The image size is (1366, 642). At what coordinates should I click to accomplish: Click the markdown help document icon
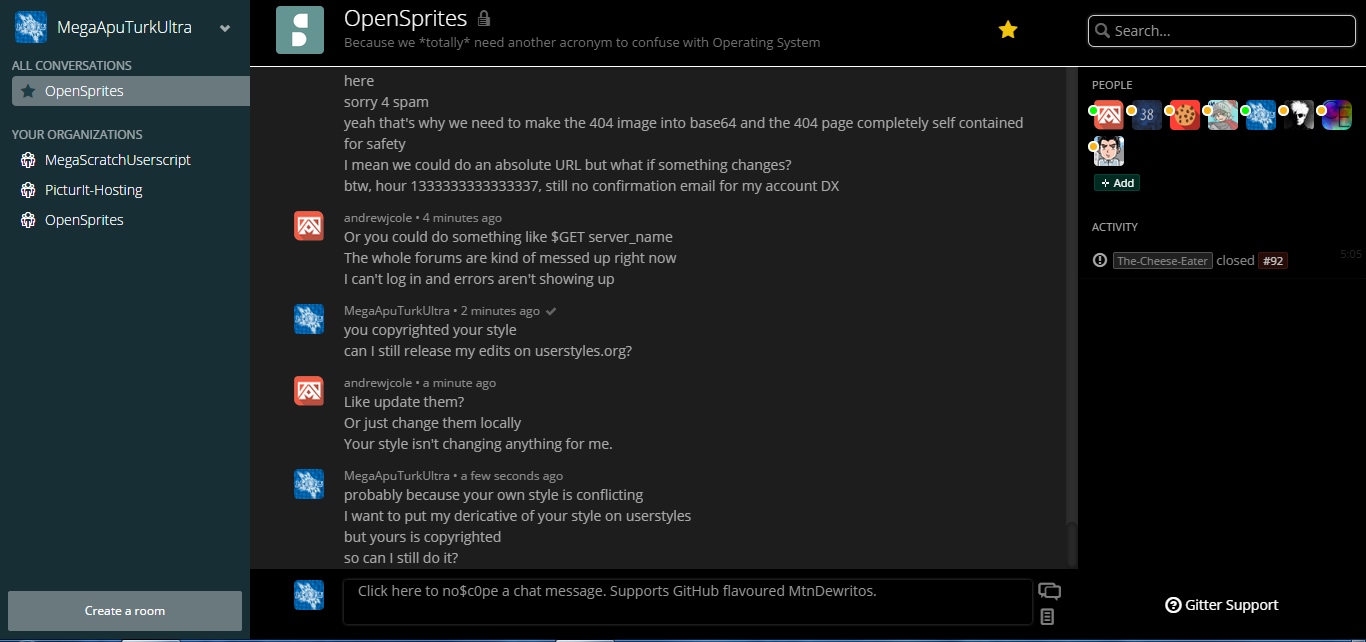(x=1047, y=617)
